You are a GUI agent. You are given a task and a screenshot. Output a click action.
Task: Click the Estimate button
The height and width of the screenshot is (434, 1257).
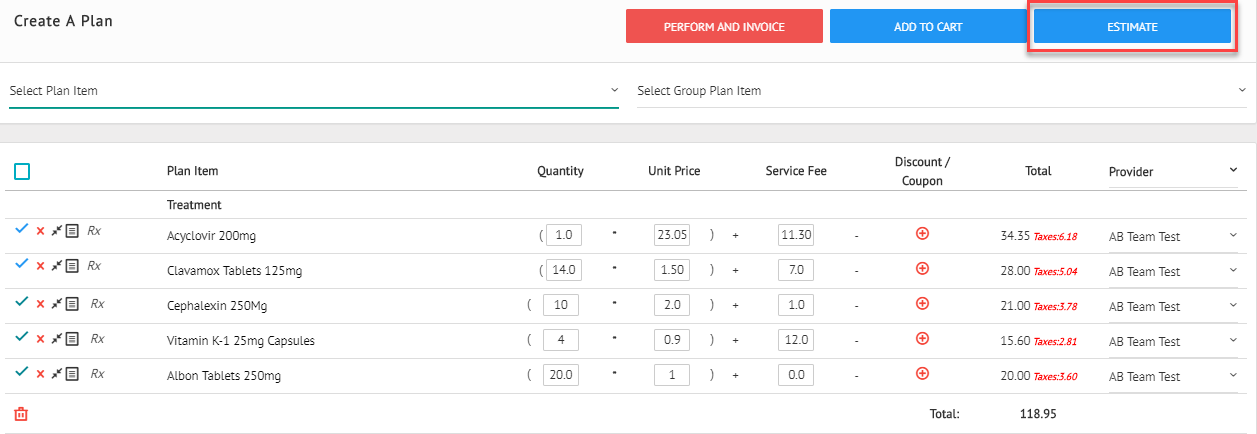click(1132, 27)
